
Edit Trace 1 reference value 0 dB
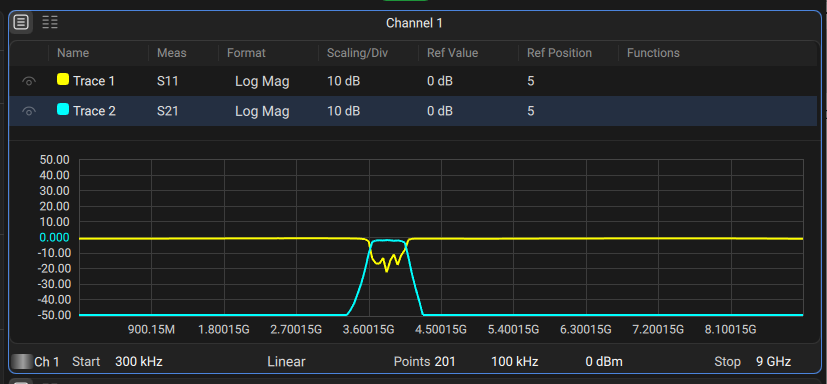point(440,81)
